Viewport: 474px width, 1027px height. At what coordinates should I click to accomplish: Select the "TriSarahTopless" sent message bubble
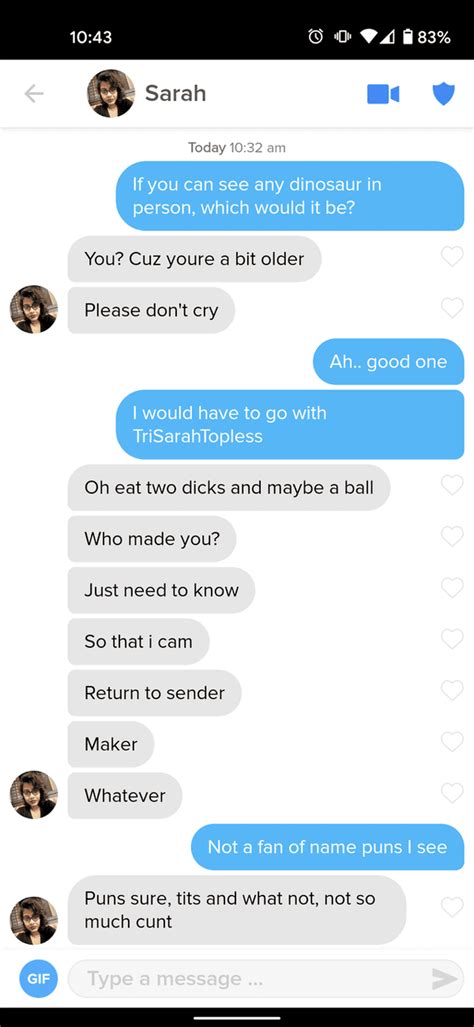click(290, 424)
